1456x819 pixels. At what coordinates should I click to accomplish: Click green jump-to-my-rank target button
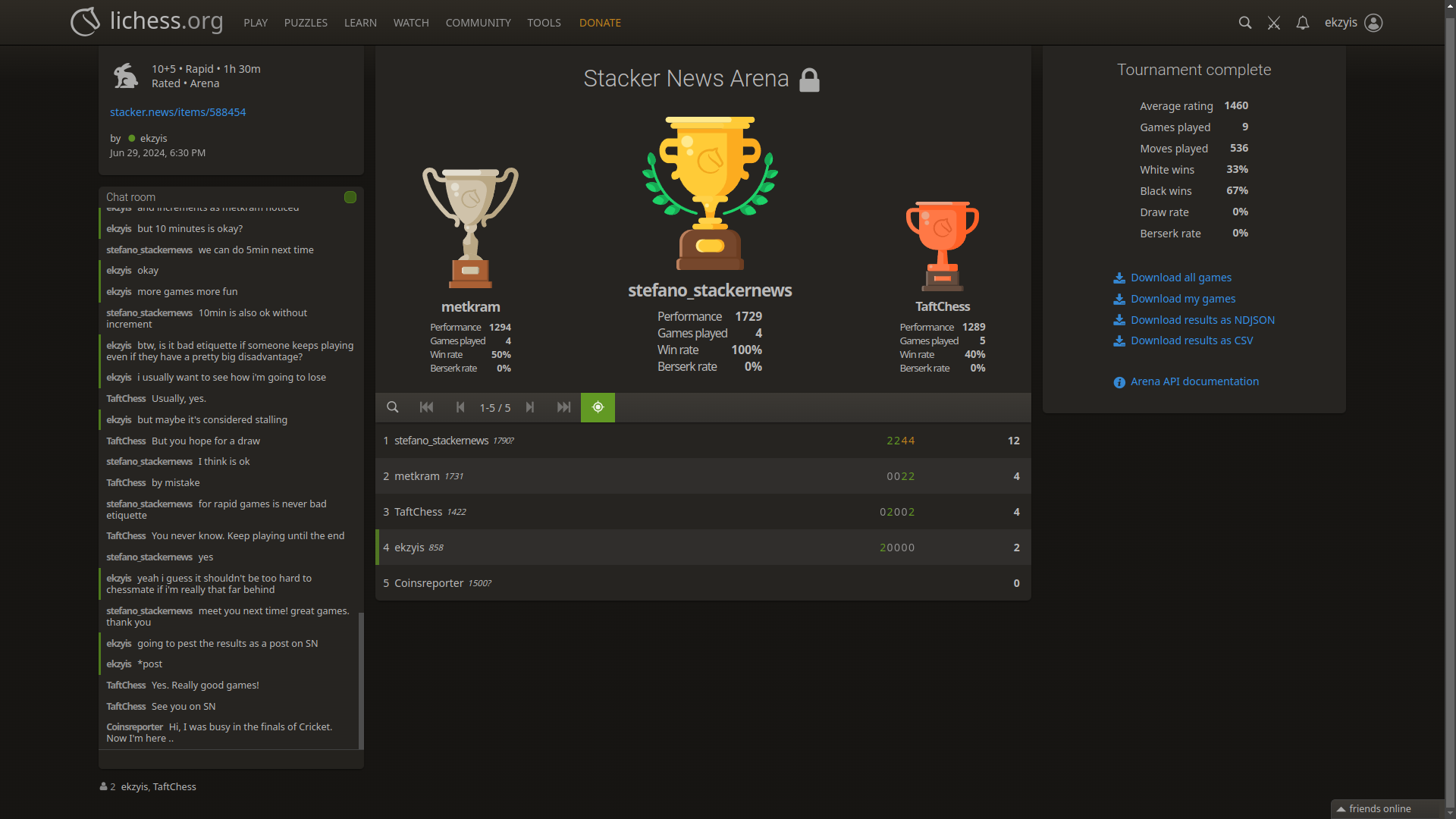[598, 407]
